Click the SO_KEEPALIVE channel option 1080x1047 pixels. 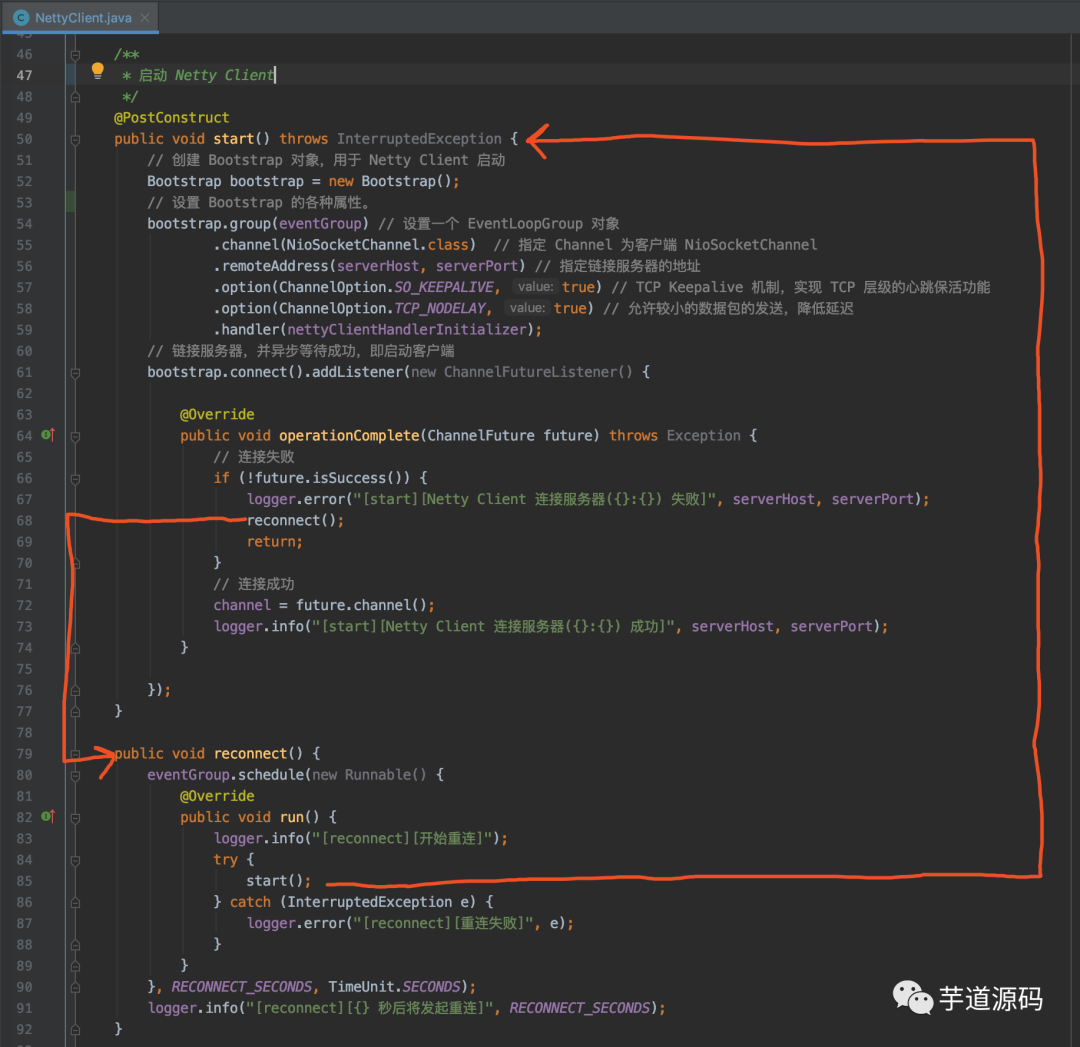pos(444,287)
